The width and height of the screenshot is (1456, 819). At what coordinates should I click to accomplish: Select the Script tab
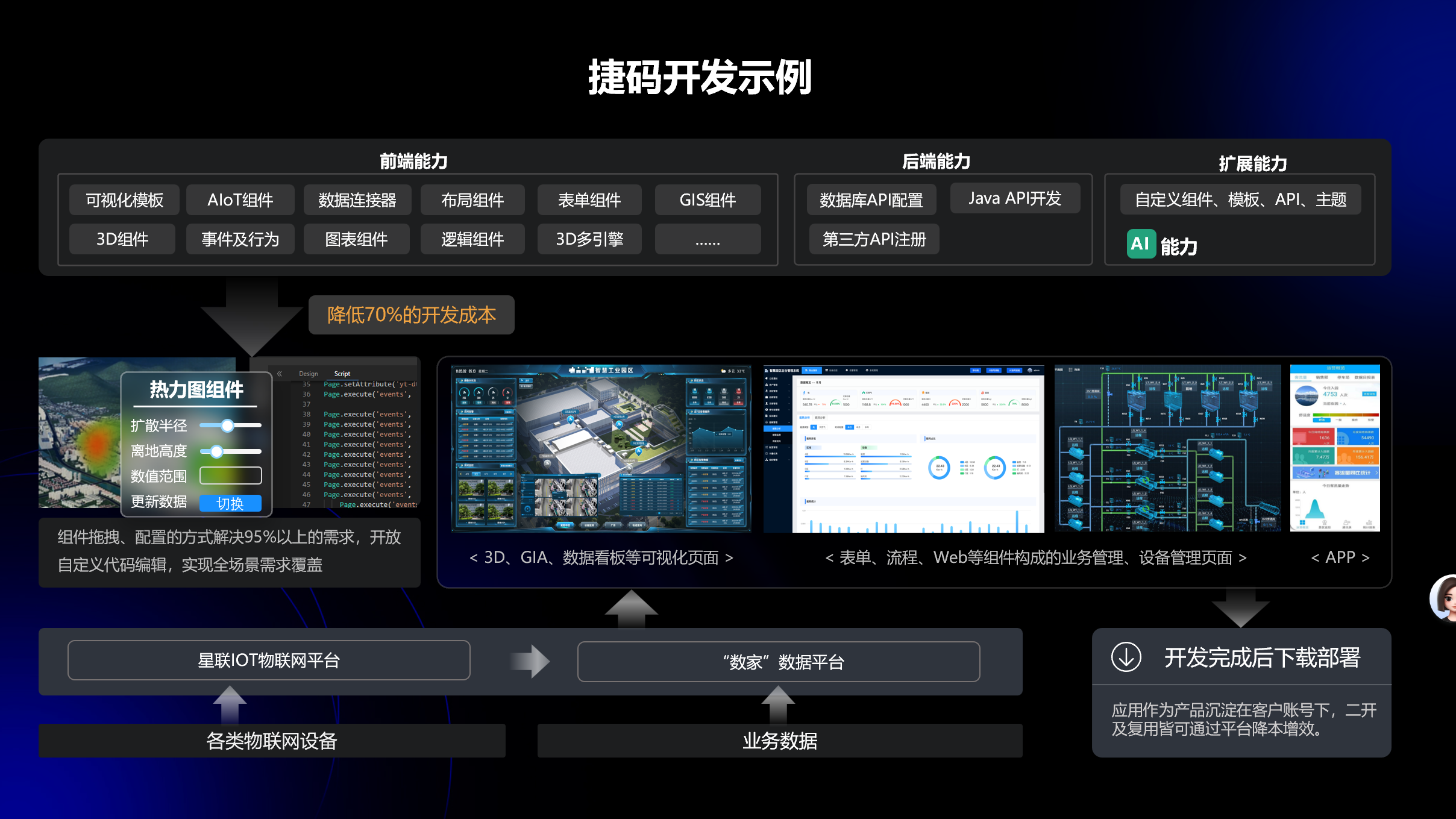[x=342, y=374]
